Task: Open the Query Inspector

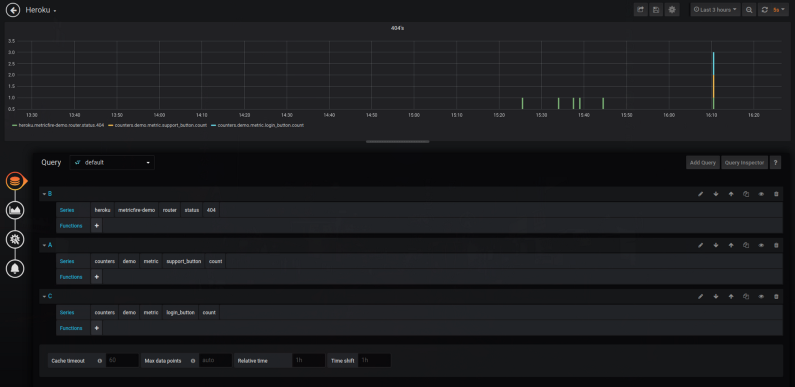Action: pyautogui.click(x=744, y=162)
